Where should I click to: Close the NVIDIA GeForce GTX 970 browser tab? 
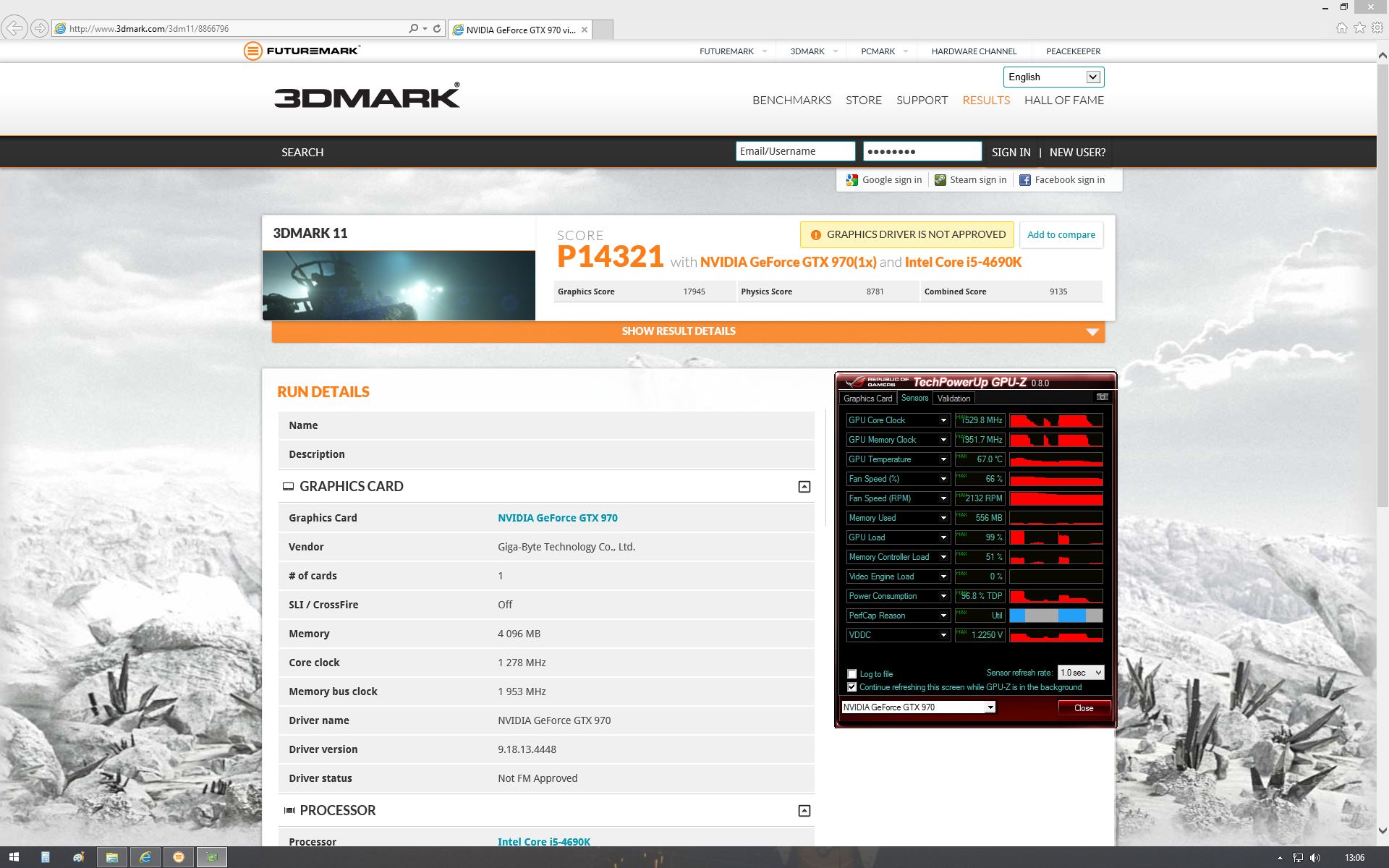(585, 30)
